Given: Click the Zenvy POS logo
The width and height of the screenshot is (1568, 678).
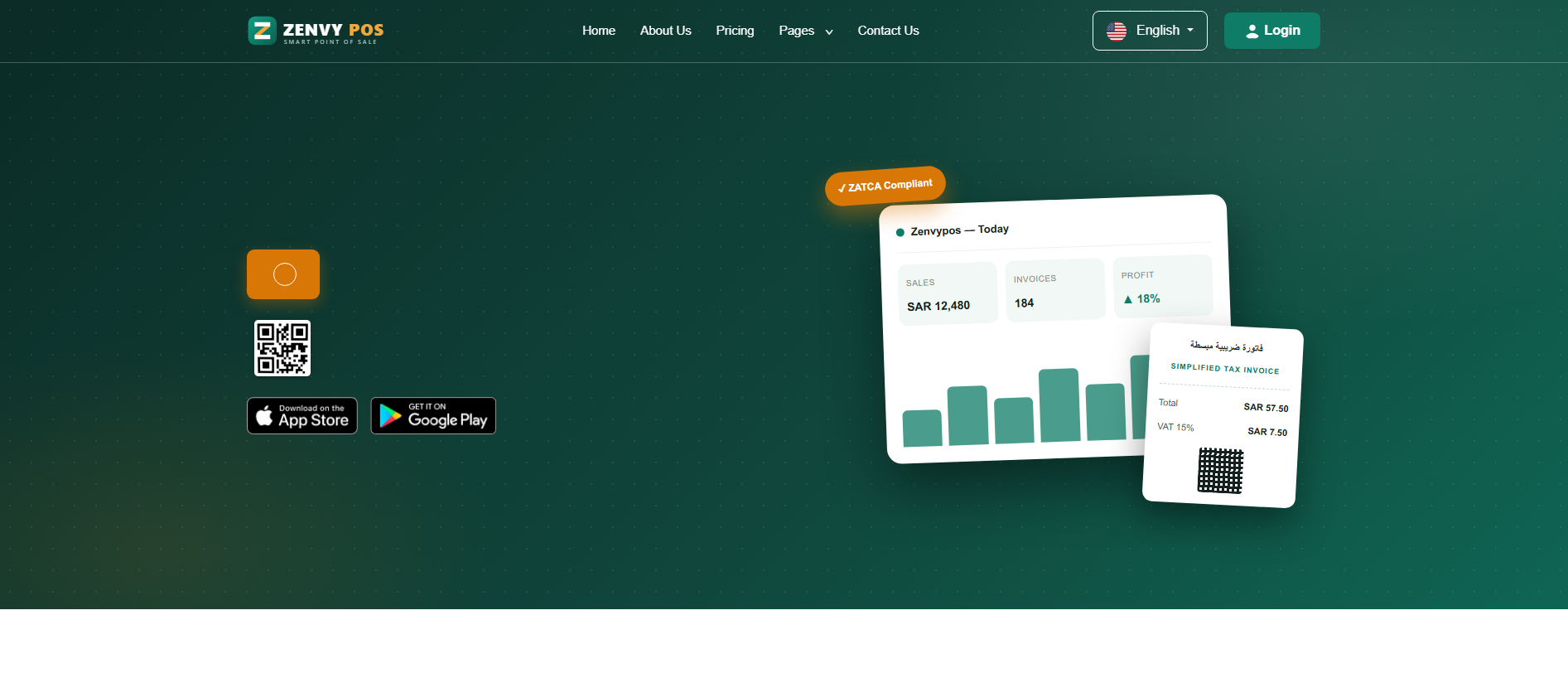Looking at the screenshot, I should pyautogui.click(x=316, y=31).
